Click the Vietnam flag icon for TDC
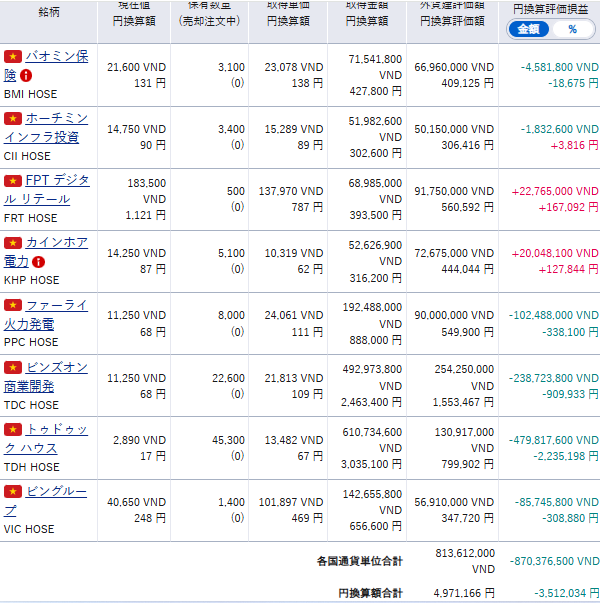This screenshot has width=600, height=603. point(13,367)
